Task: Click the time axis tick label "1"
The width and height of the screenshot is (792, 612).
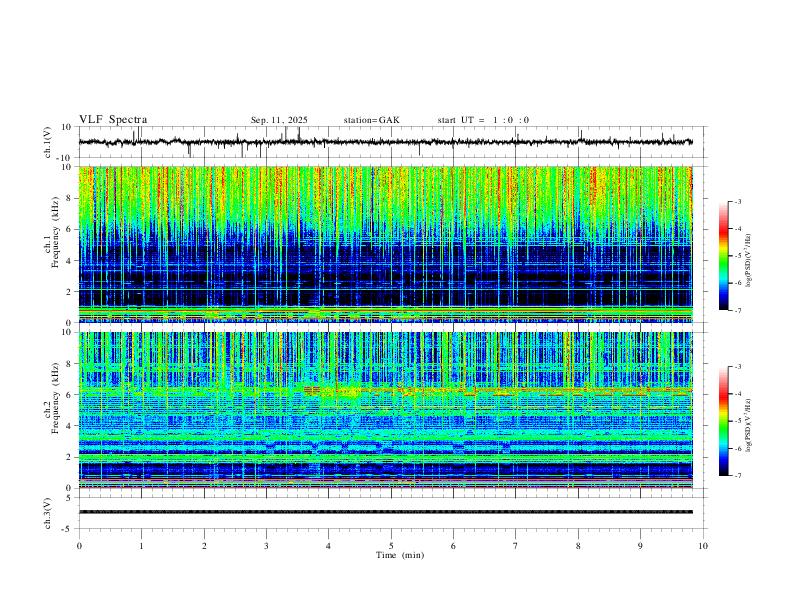Action: (141, 546)
